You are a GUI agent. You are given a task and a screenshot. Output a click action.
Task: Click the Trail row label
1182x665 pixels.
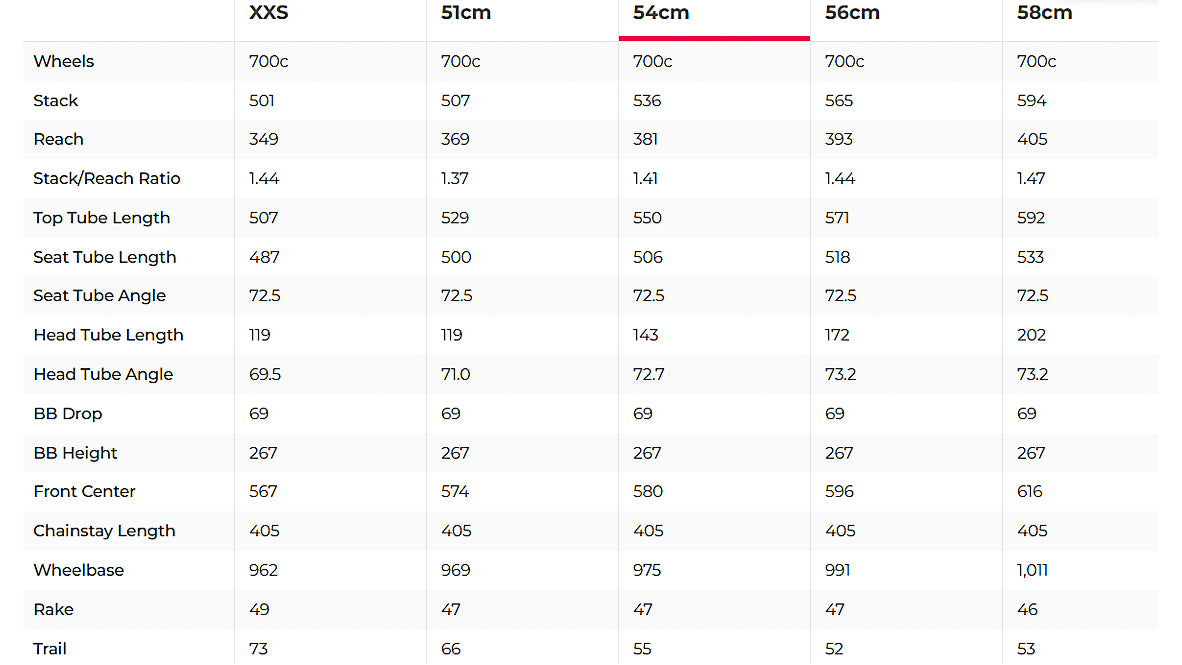[50, 649]
